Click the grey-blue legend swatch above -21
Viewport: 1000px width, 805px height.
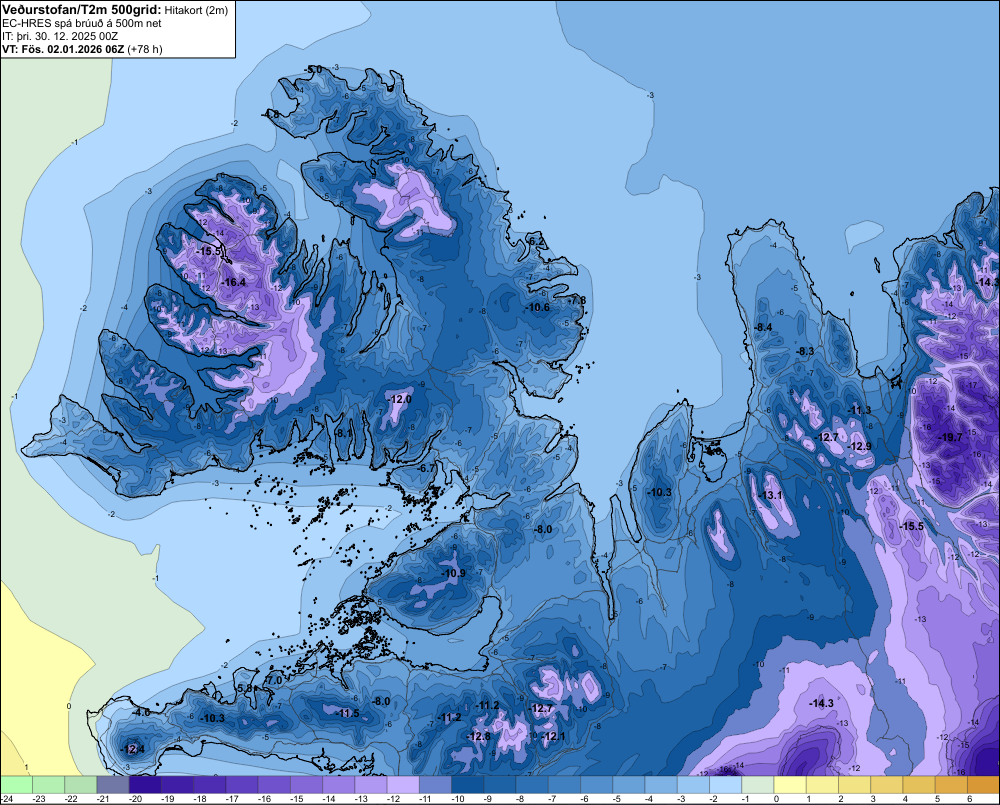[x=113, y=784]
